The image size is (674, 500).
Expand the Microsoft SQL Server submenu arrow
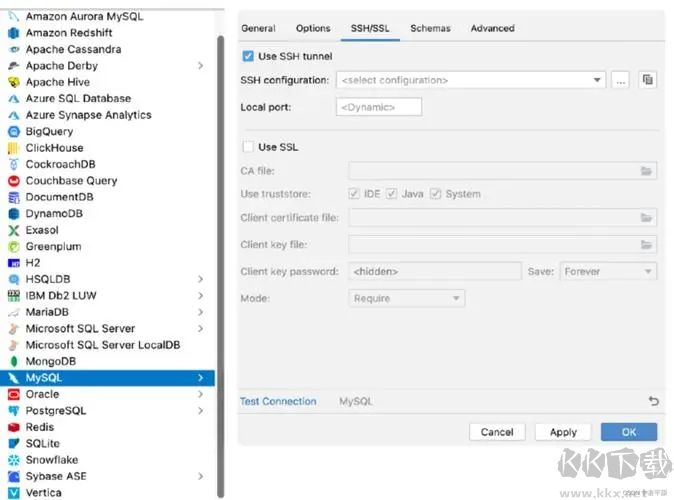(200, 329)
